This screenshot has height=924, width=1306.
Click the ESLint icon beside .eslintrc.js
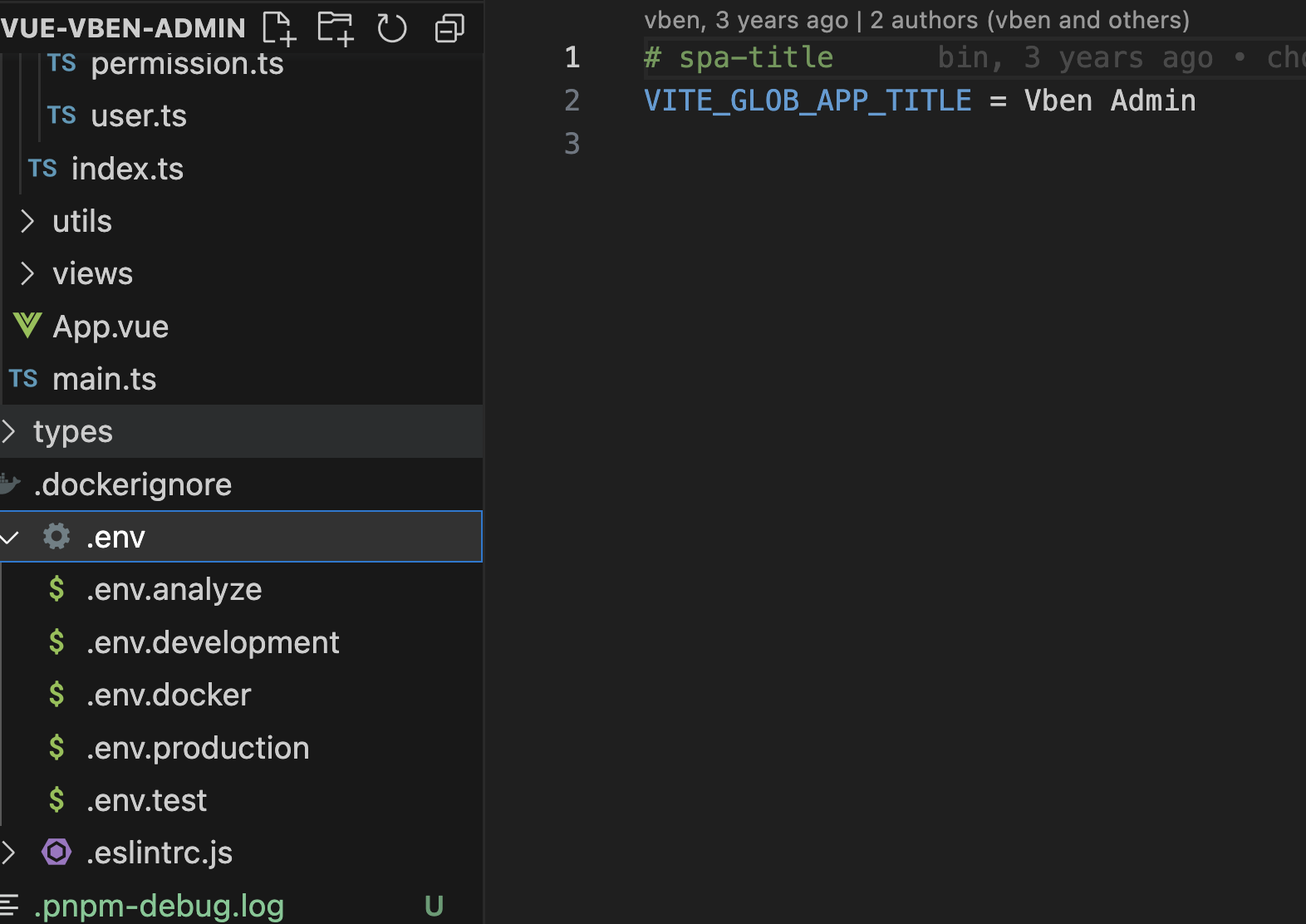[x=56, y=853]
